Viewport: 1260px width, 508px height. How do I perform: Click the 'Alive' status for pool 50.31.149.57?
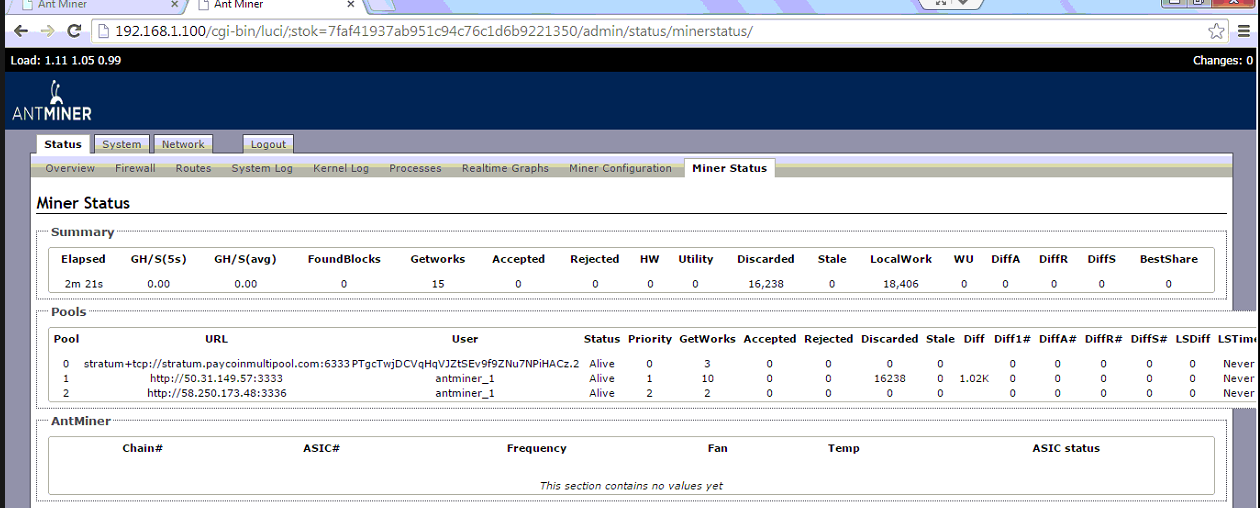click(x=602, y=379)
